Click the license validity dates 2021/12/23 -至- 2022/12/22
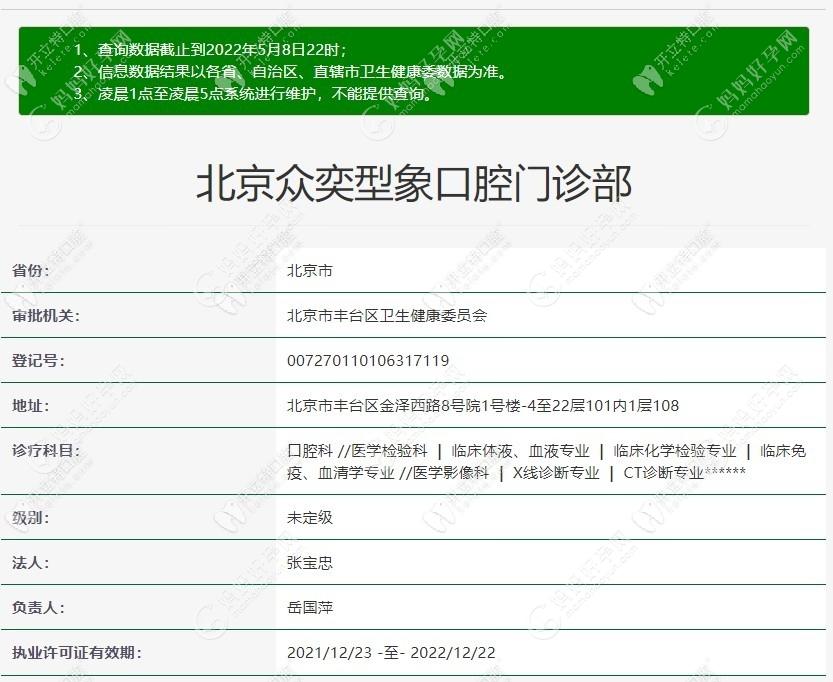 (x=390, y=653)
